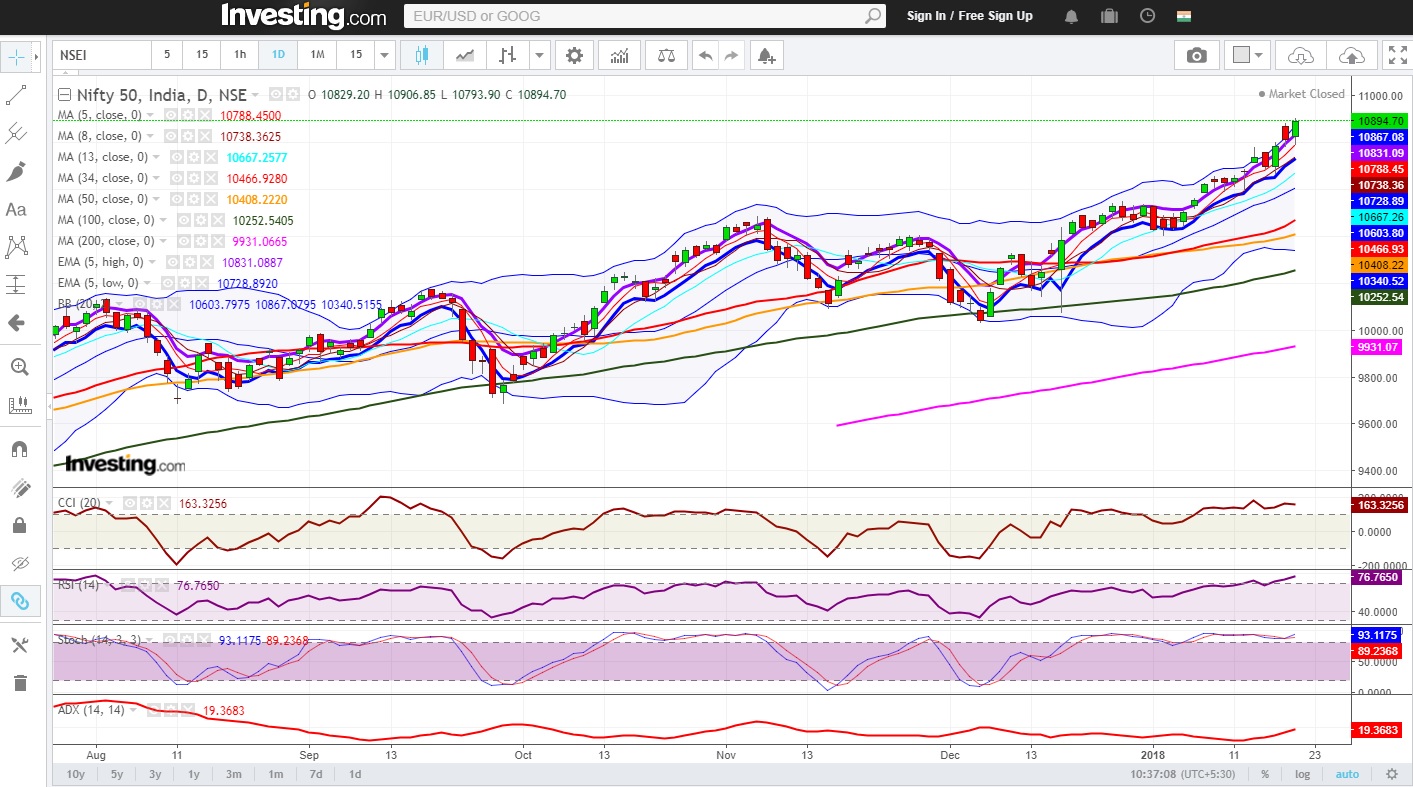Load chart layout with cloud download icon
This screenshot has height=787, width=1413.
pos(1300,55)
